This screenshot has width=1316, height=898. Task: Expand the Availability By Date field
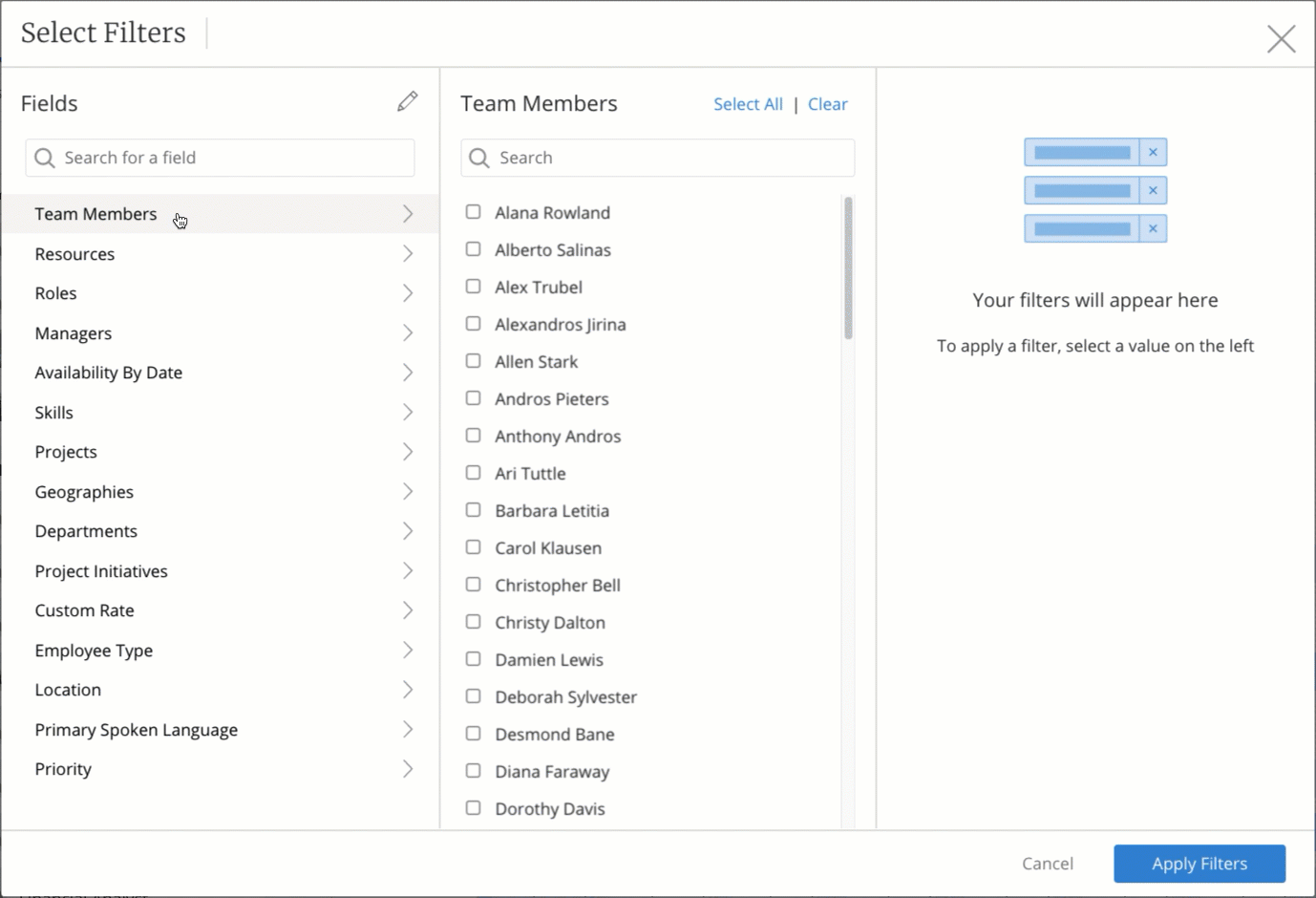coord(407,372)
